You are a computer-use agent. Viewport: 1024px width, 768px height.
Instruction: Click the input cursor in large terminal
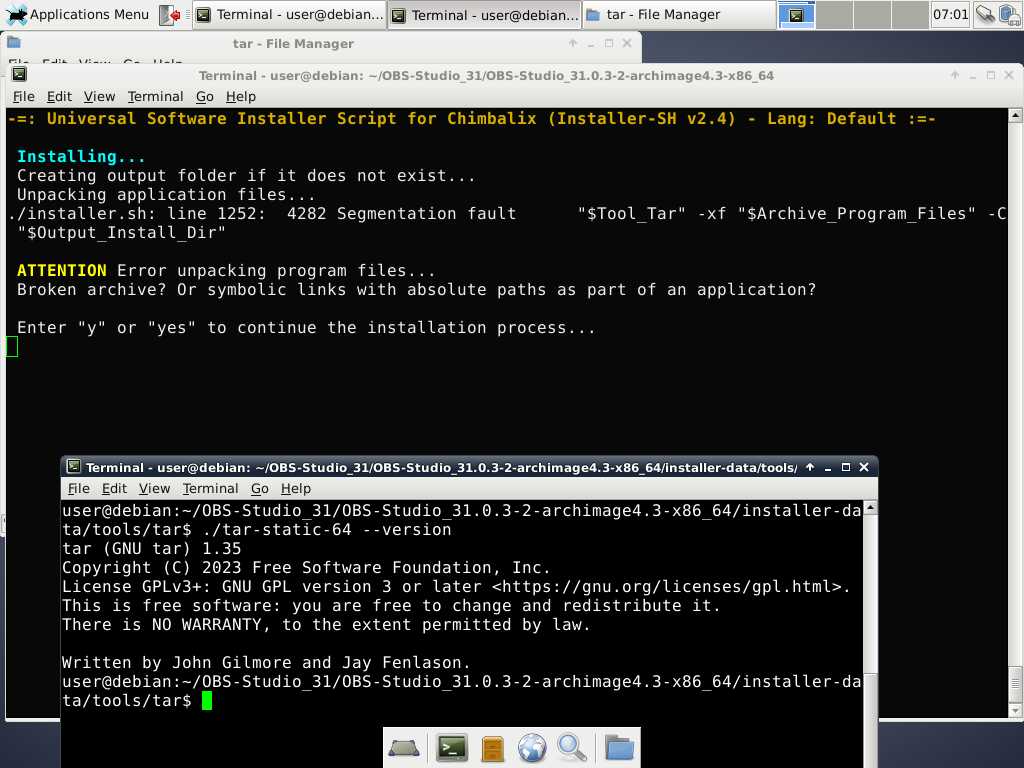pos(12,346)
